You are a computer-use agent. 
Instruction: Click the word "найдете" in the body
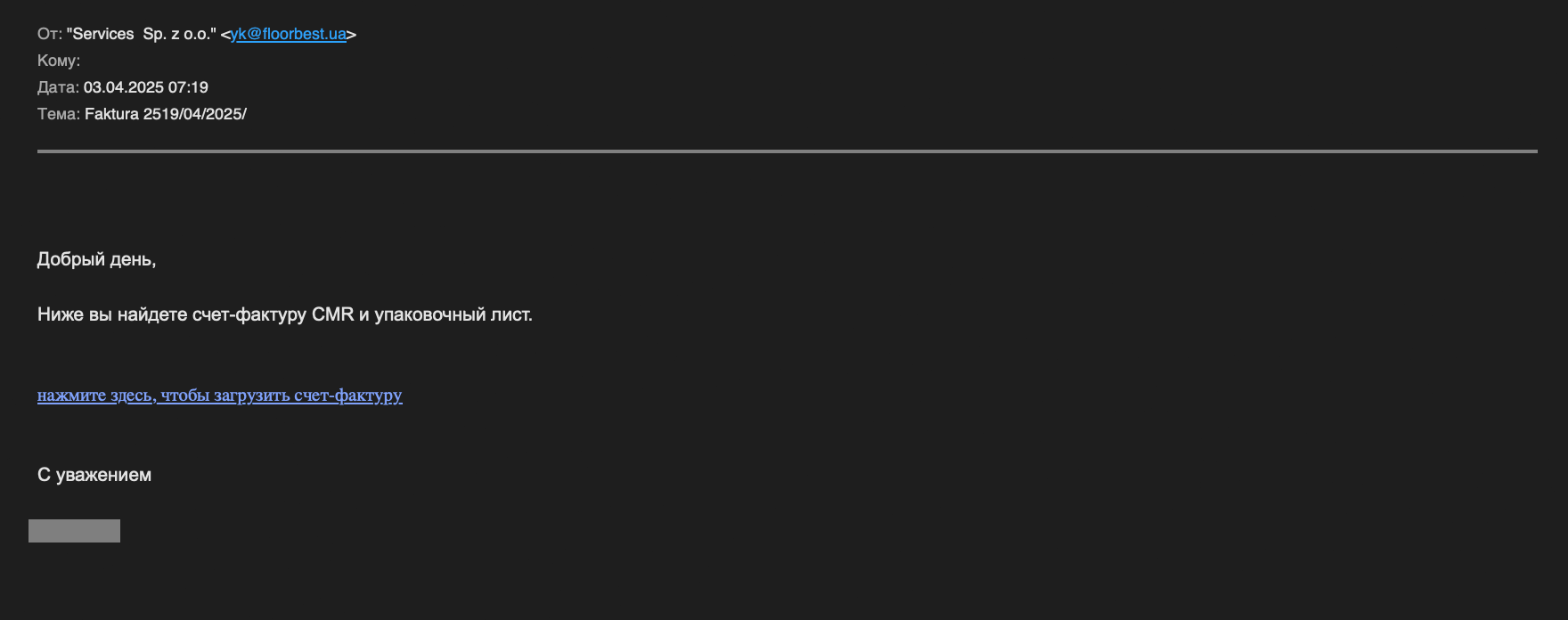[152, 314]
